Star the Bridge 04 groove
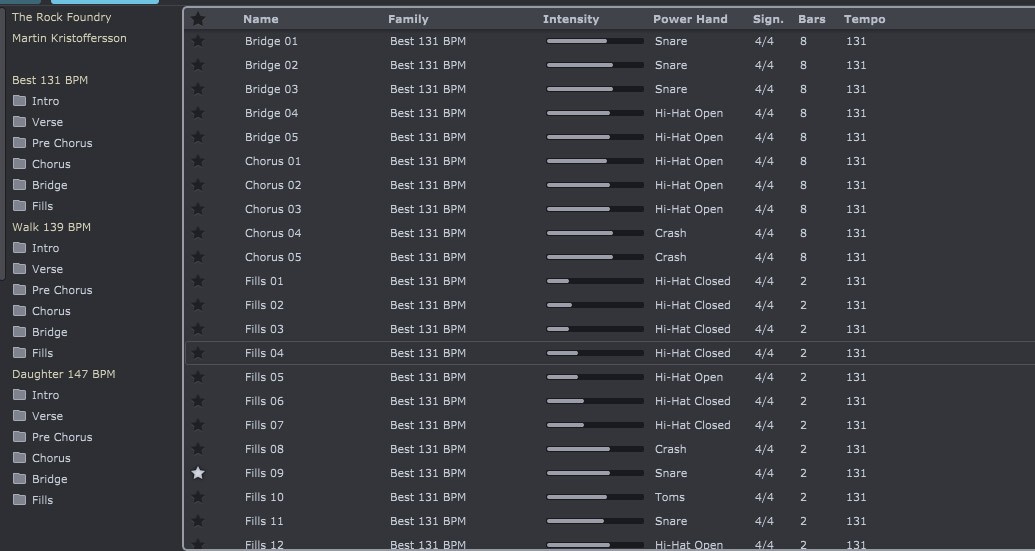The width and height of the screenshot is (1035, 551). (x=198, y=113)
